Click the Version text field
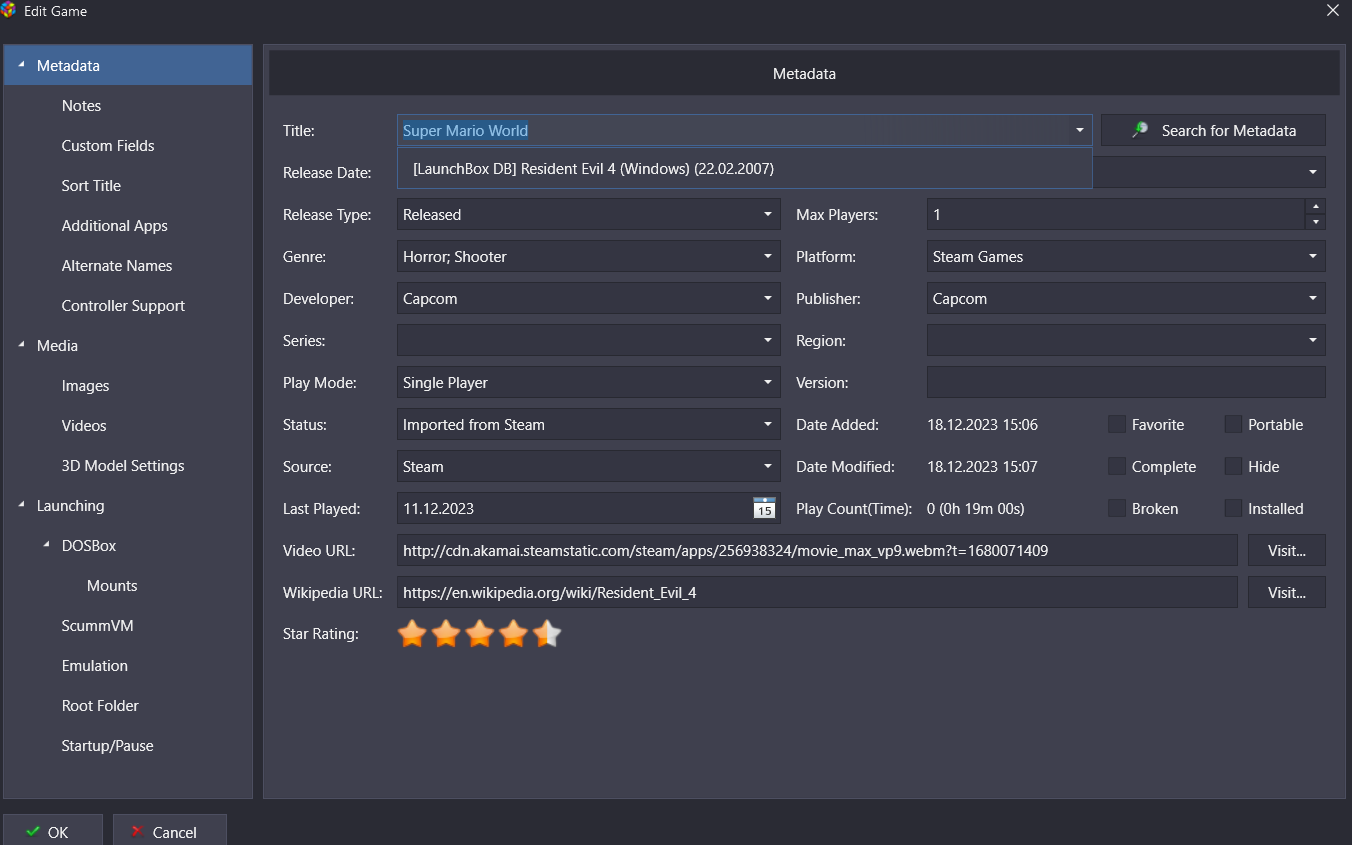The height and width of the screenshot is (845, 1352). [1126, 382]
